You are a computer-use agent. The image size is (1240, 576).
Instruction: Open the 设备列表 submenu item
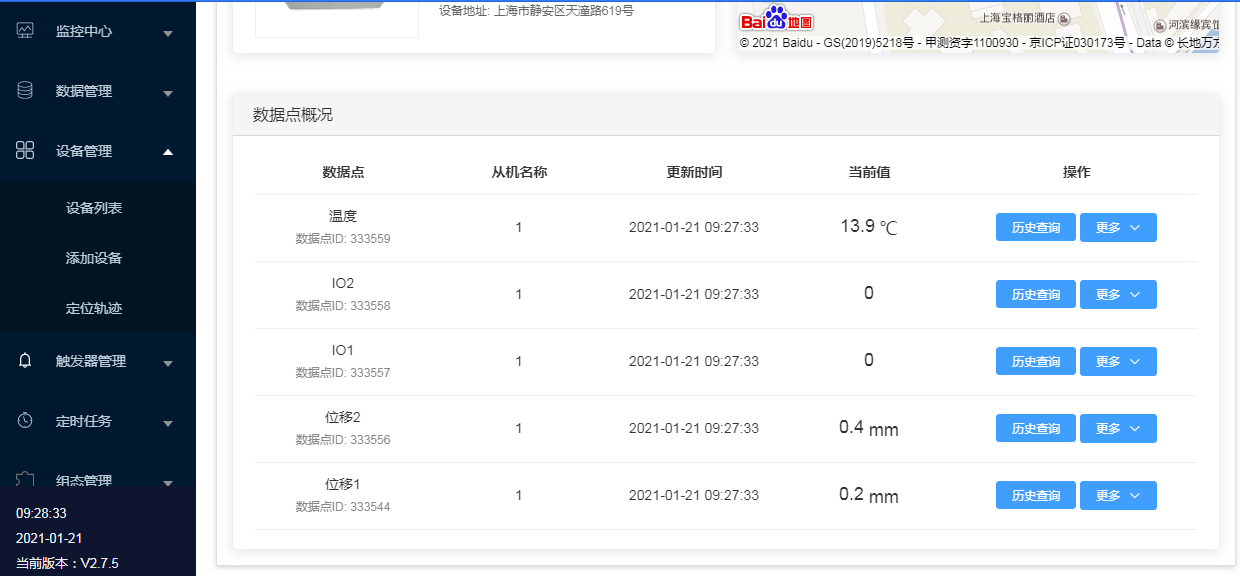coord(94,208)
